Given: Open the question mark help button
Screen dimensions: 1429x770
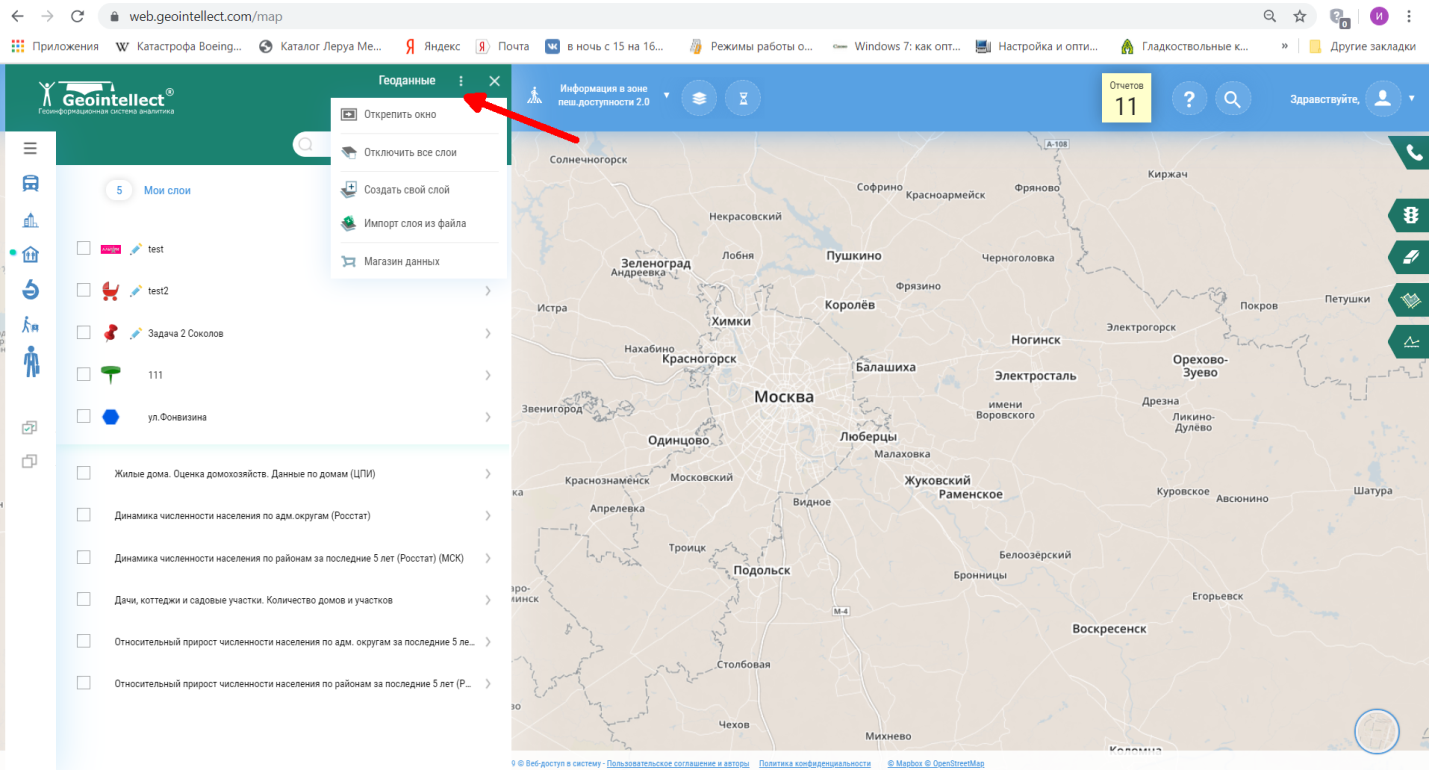Looking at the screenshot, I should point(1189,99).
